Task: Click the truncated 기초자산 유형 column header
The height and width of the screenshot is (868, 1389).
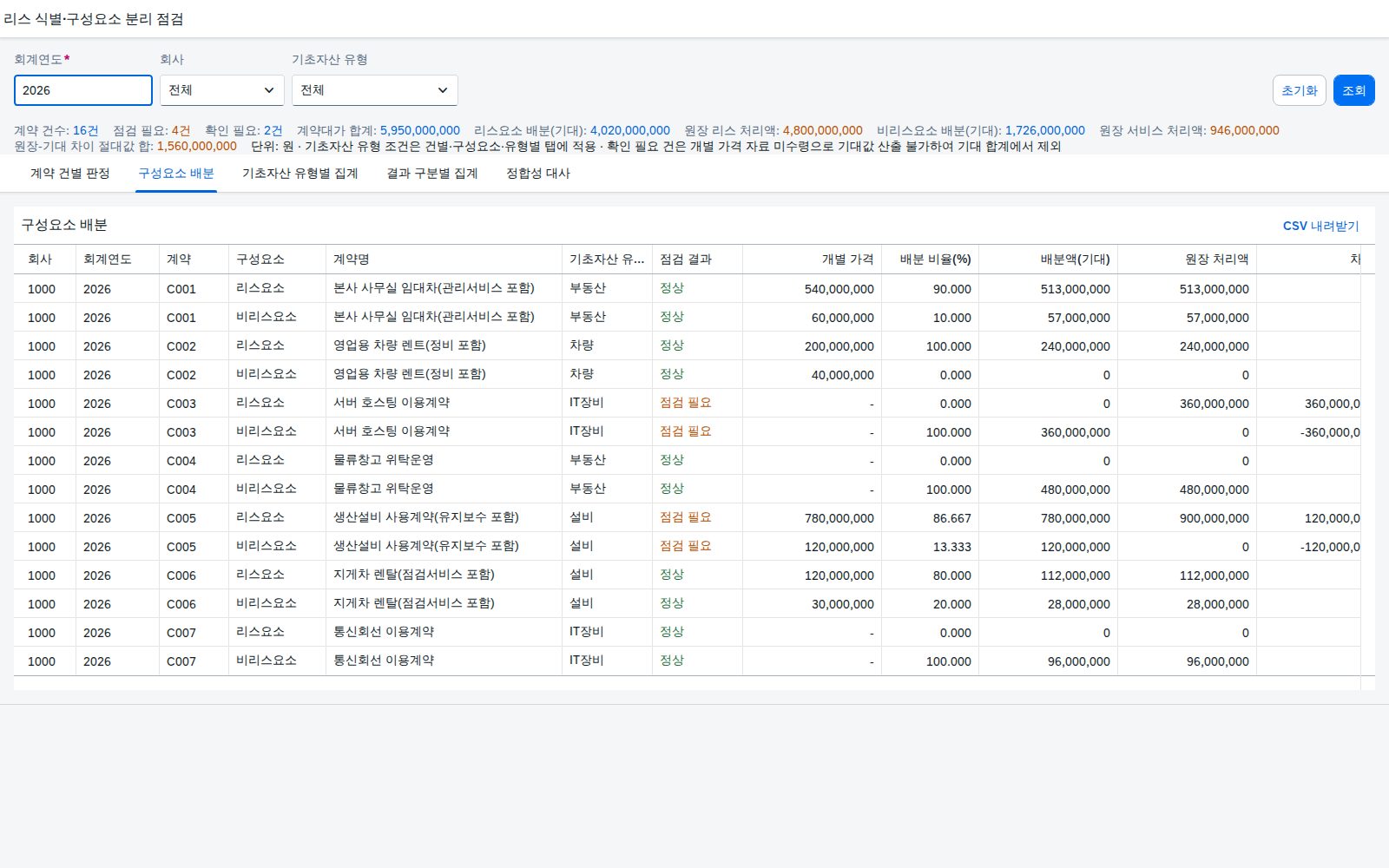Action: pos(607,259)
